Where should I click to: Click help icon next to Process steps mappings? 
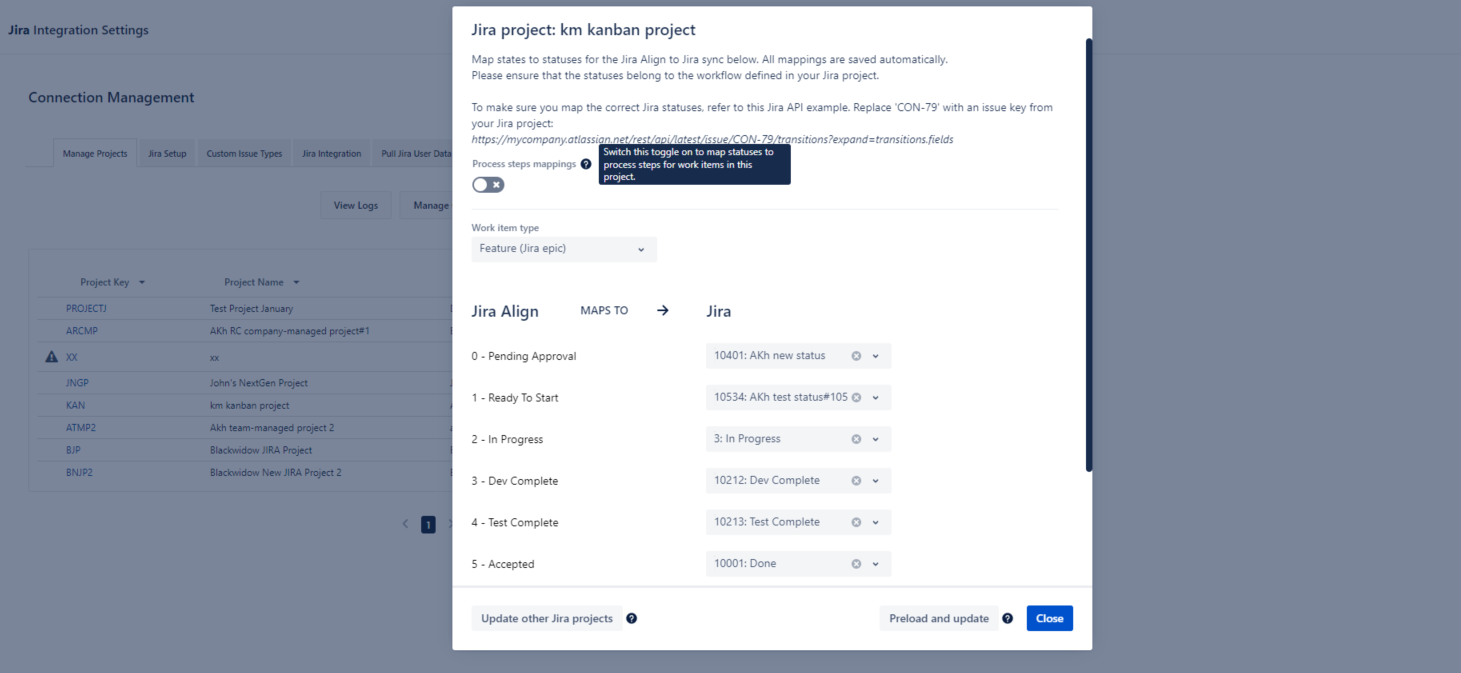pos(586,164)
